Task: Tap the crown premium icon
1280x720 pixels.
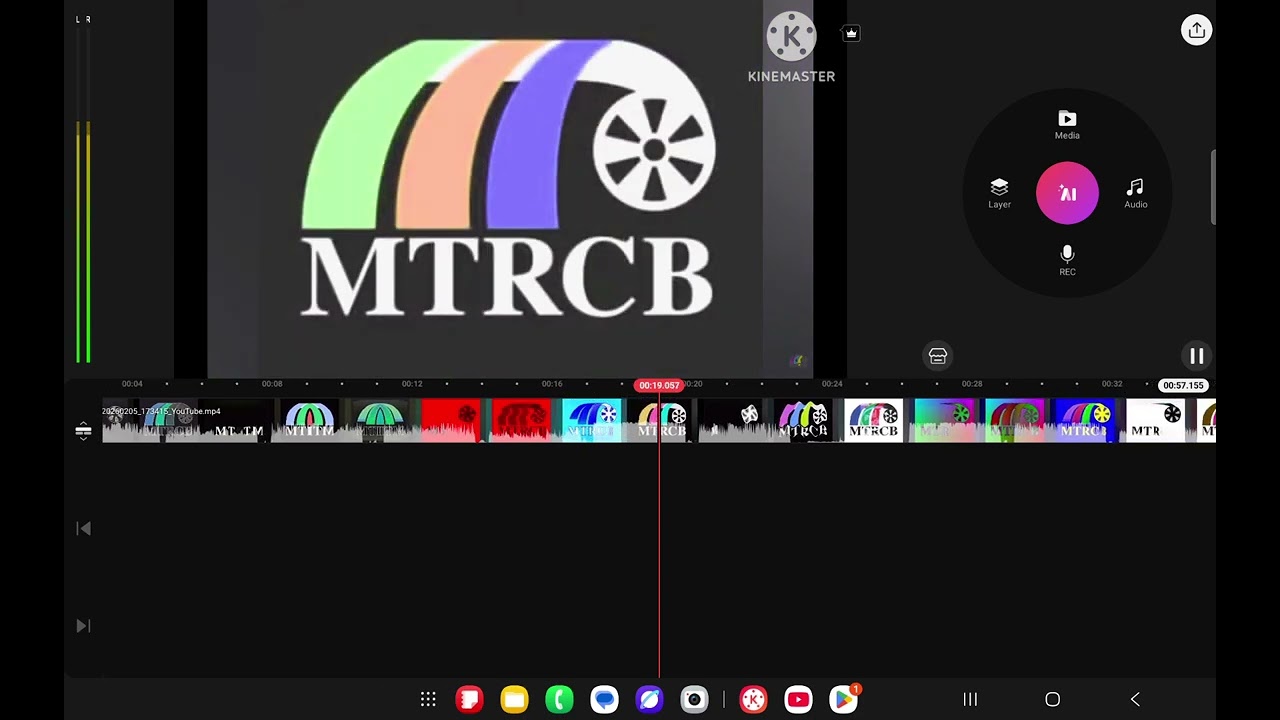Action: (x=851, y=33)
